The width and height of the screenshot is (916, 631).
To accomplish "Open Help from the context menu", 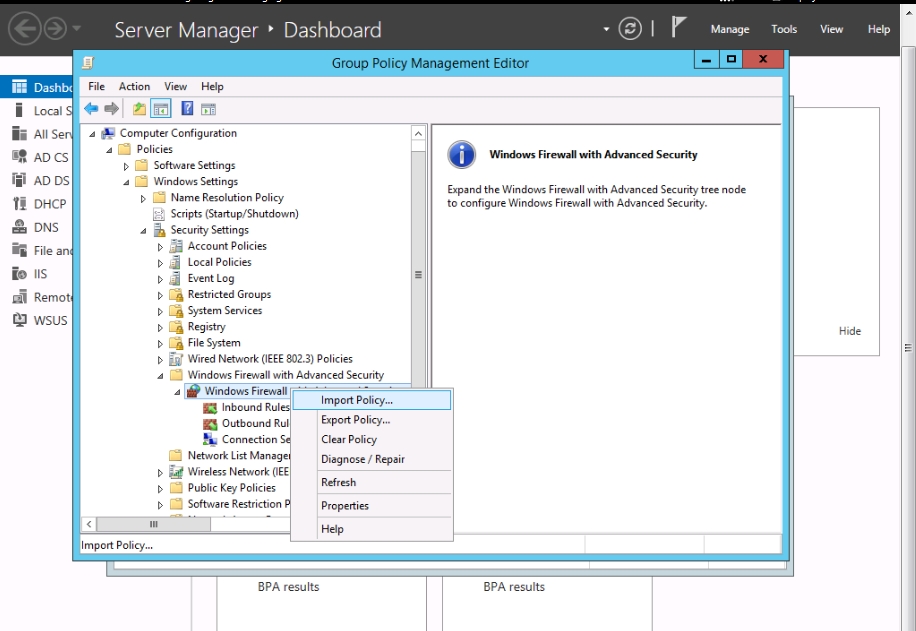I will (372, 529).
